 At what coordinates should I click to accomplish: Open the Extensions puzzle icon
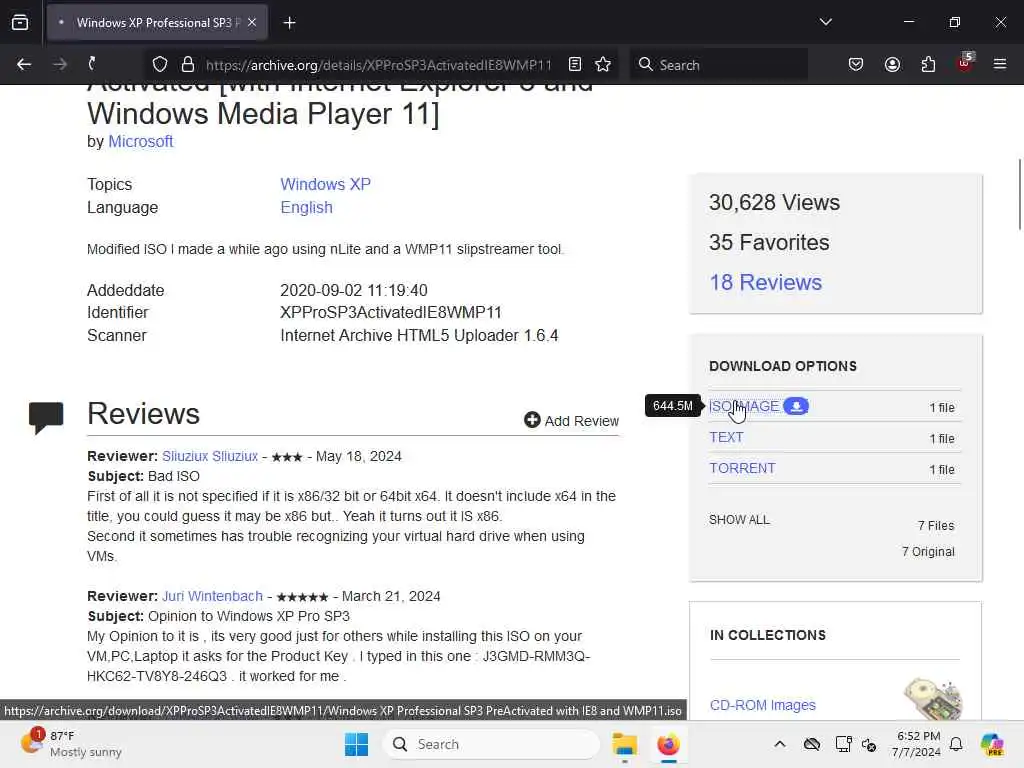928,64
